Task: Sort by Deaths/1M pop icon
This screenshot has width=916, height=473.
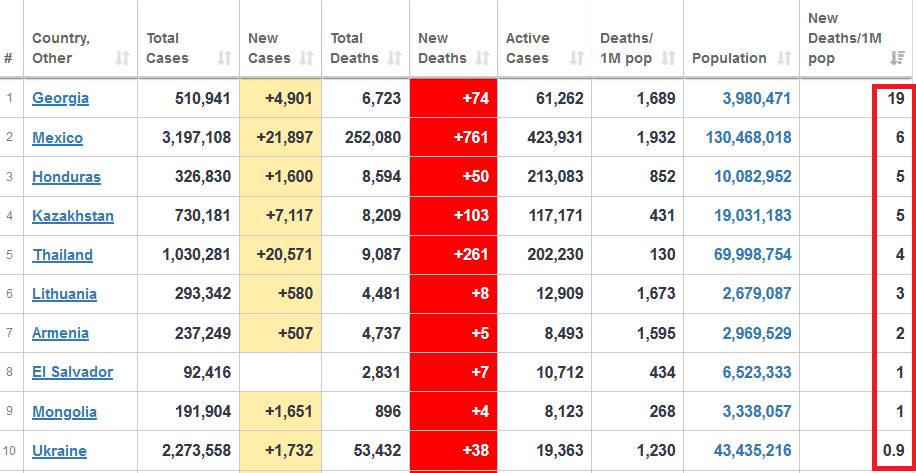Action: [668, 59]
